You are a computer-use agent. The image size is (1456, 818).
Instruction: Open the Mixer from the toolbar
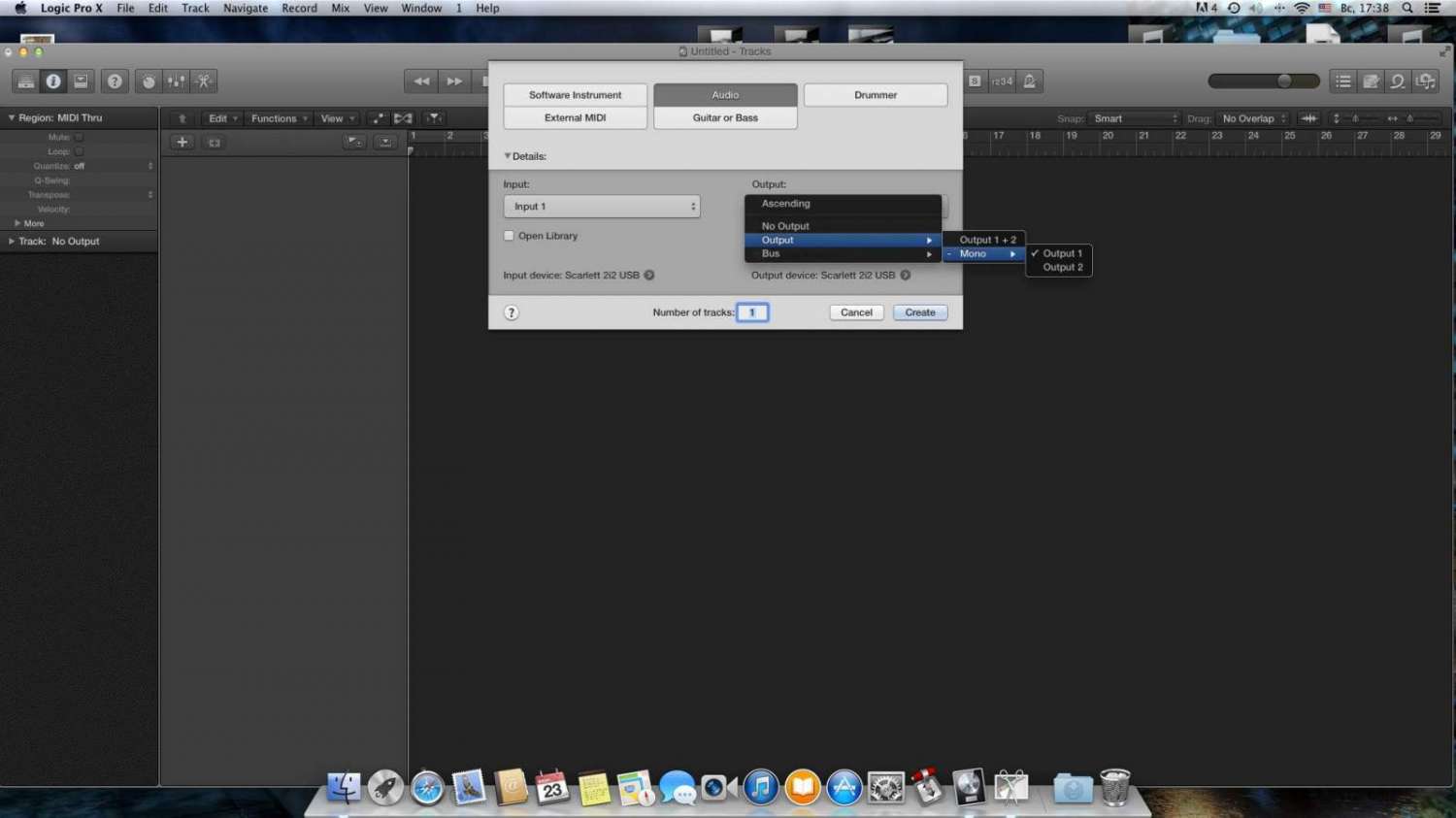point(176,82)
